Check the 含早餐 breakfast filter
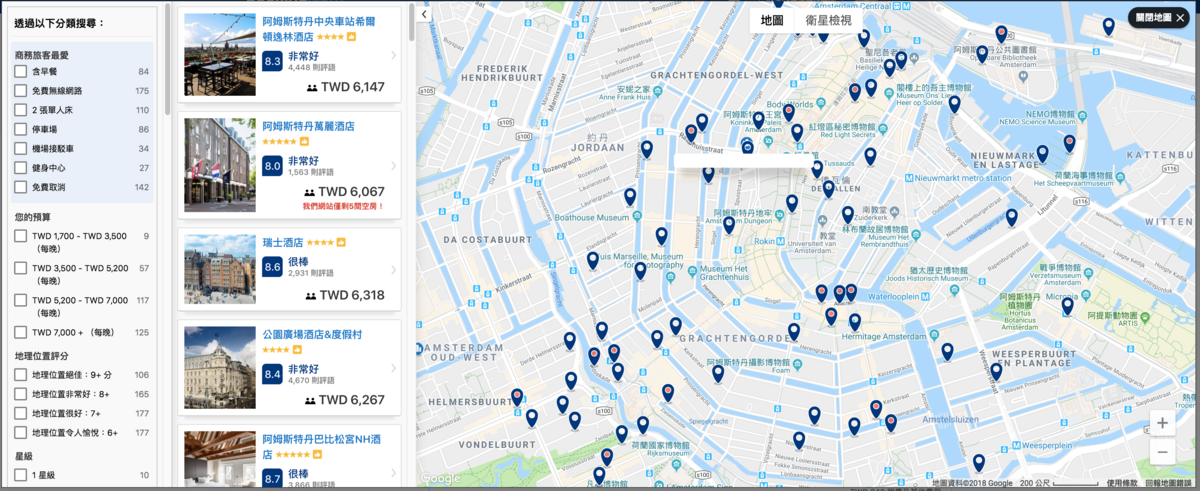 click(x=20, y=72)
